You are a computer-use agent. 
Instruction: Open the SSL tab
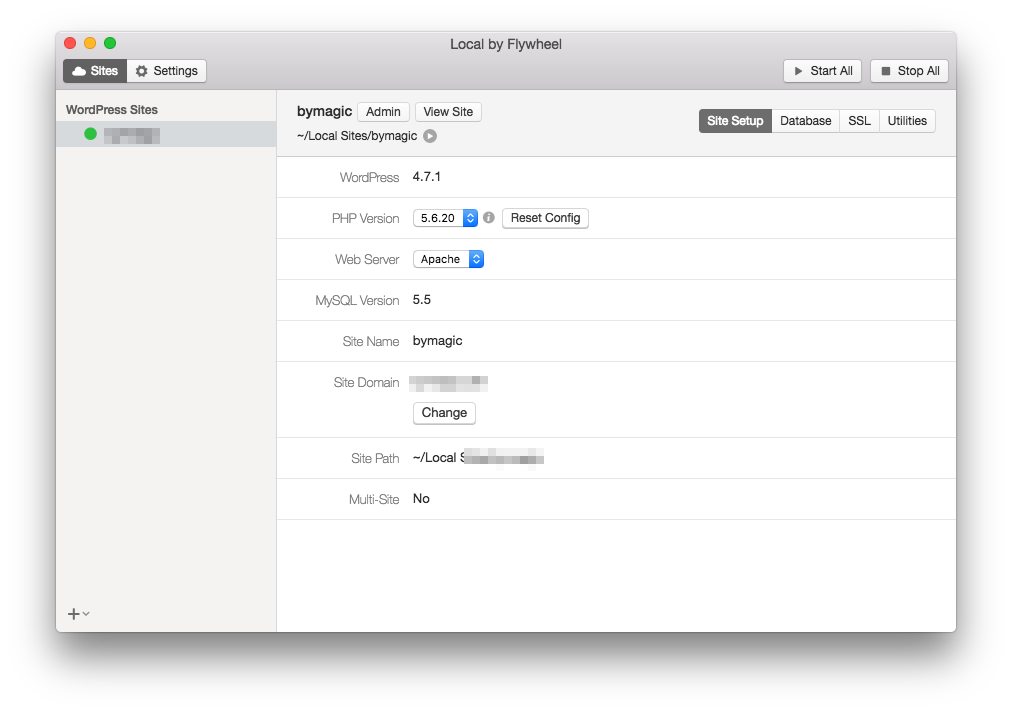click(x=859, y=121)
